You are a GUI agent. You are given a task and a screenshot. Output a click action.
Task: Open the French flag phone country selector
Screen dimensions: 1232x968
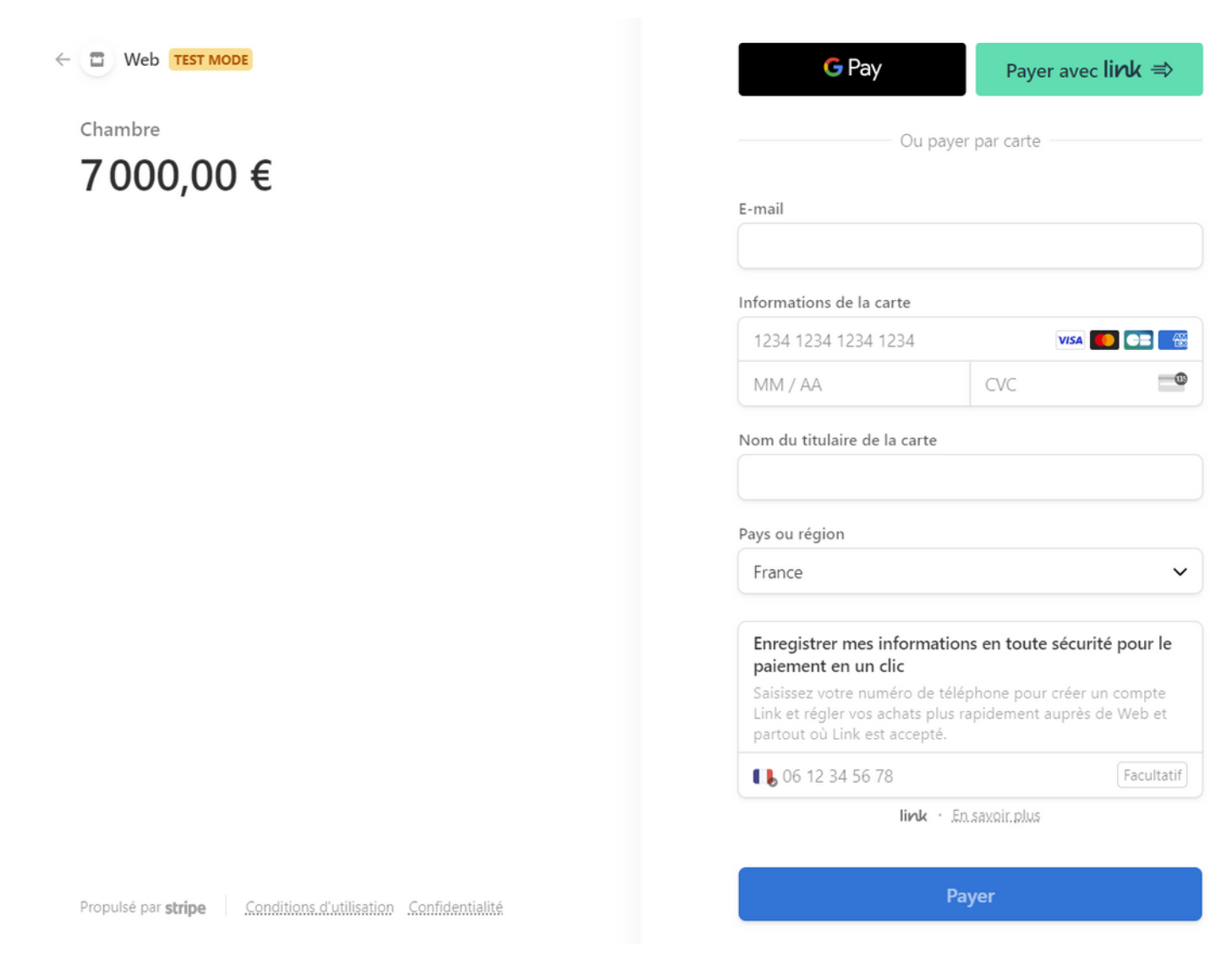click(x=764, y=776)
